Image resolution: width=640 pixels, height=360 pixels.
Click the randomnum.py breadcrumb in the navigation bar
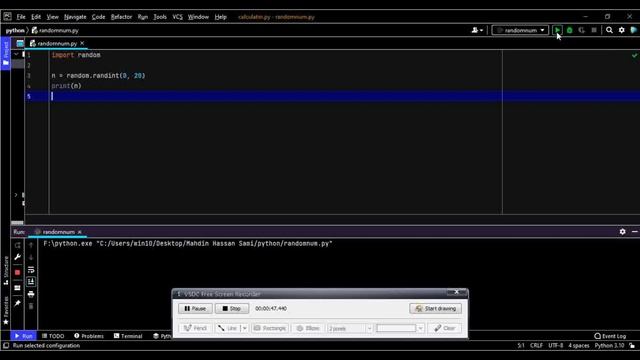pos(55,30)
